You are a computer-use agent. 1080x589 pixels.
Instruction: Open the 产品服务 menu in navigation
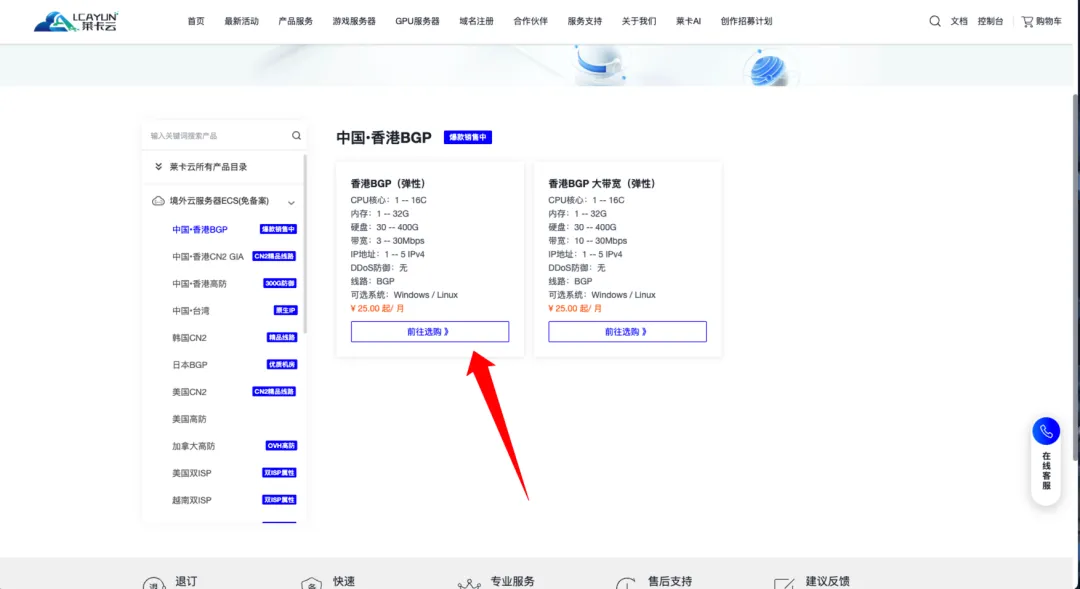(295, 21)
